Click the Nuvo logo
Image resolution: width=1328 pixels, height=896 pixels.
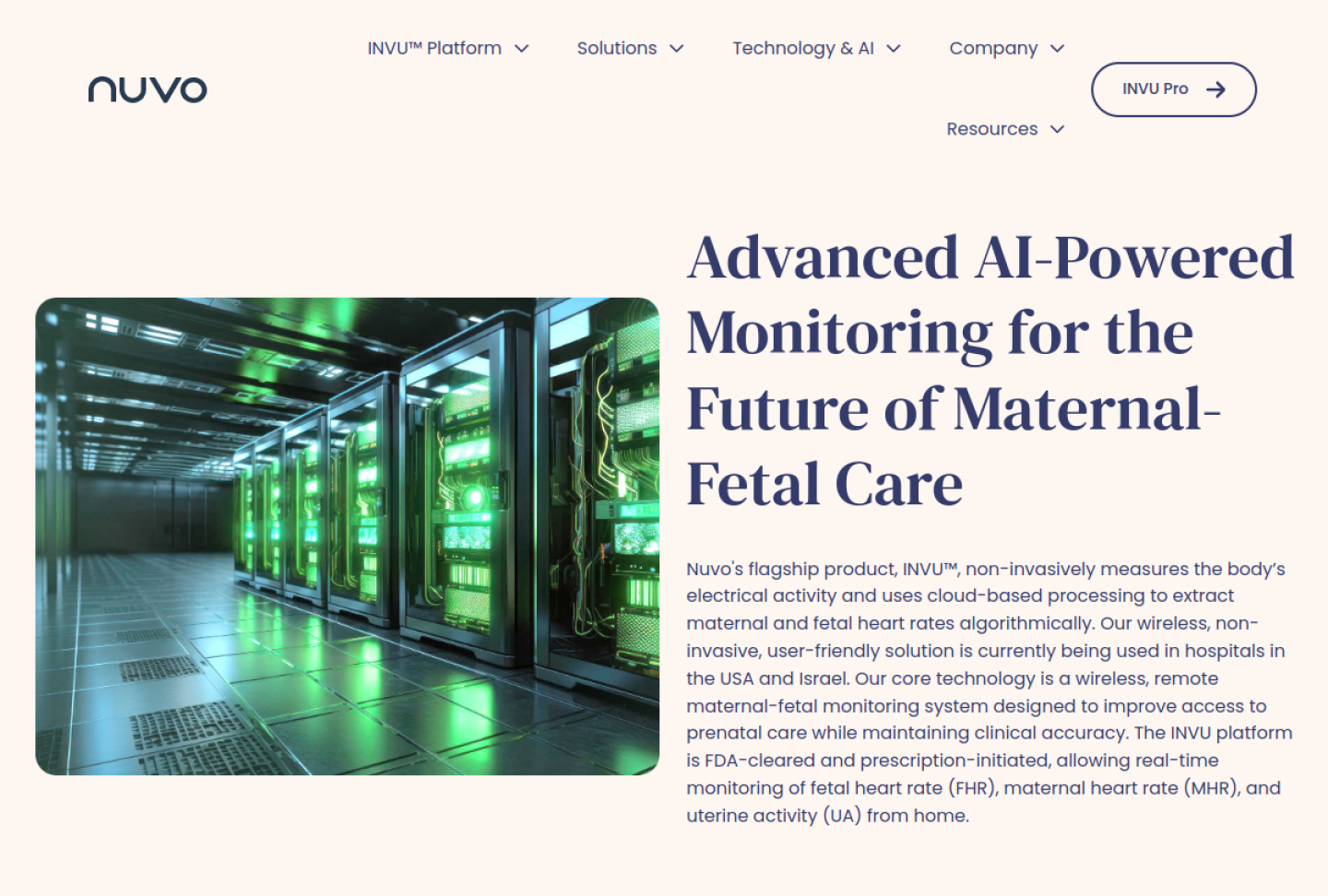point(148,89)
